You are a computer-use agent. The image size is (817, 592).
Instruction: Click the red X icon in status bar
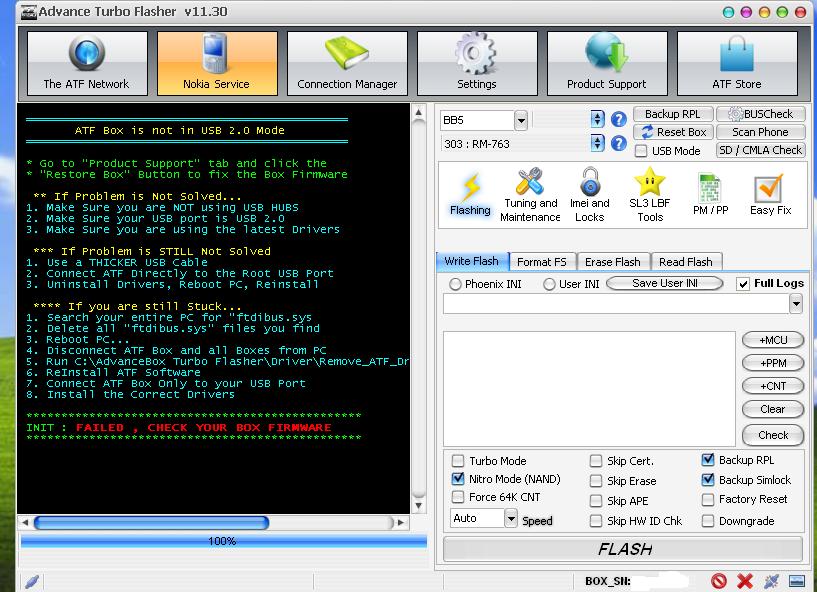point(745,581)
